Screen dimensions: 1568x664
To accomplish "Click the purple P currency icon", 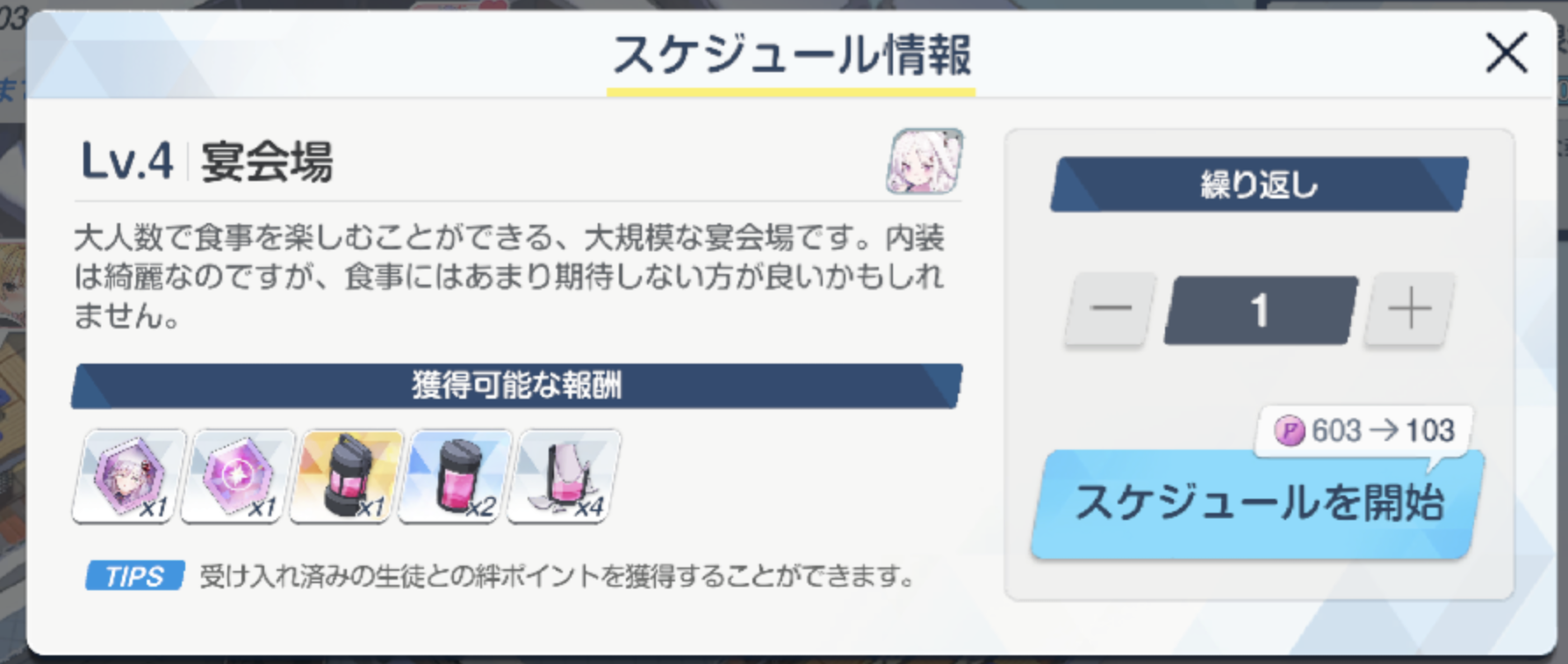I will click(x=1289, y=431).
